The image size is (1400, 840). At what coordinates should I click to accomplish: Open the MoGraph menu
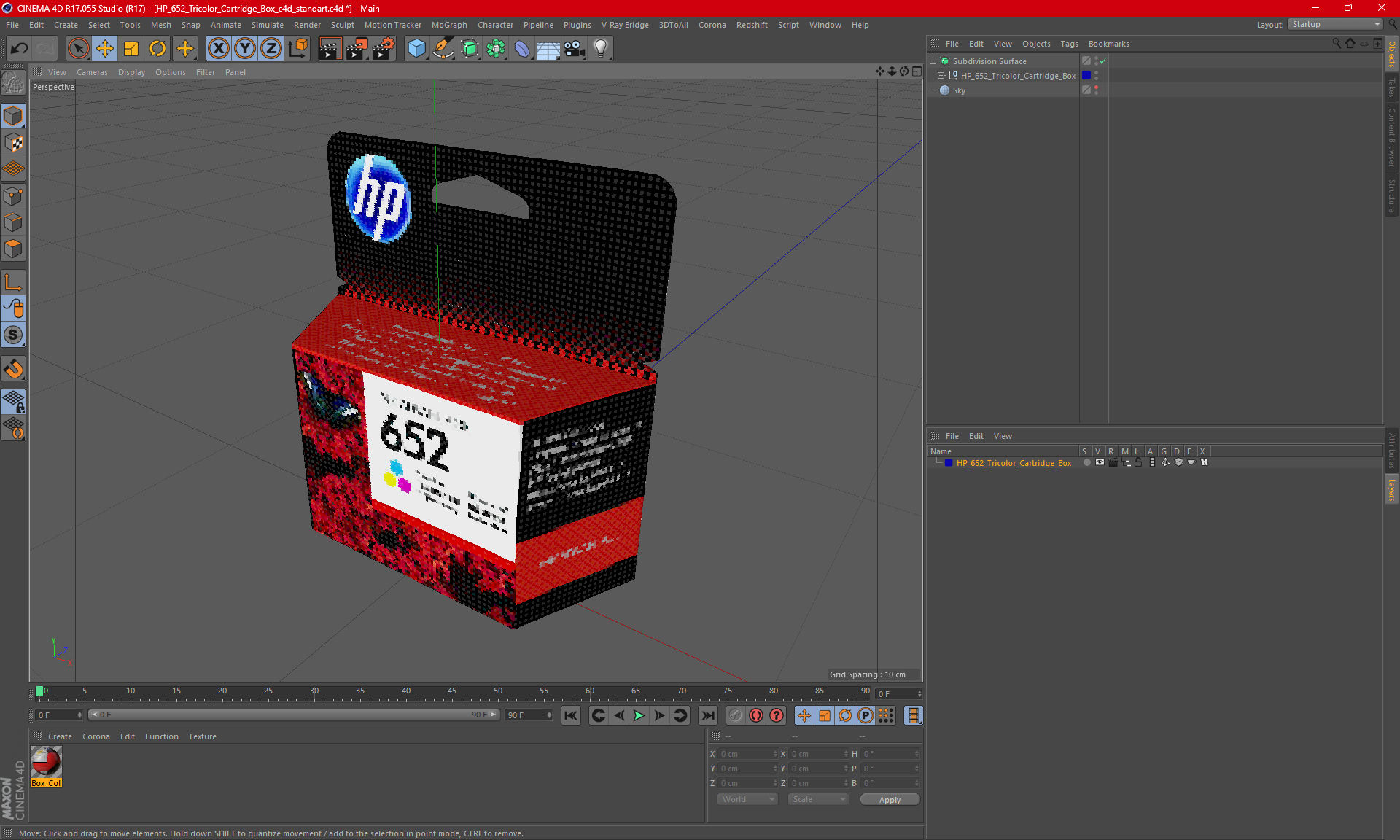449,25
